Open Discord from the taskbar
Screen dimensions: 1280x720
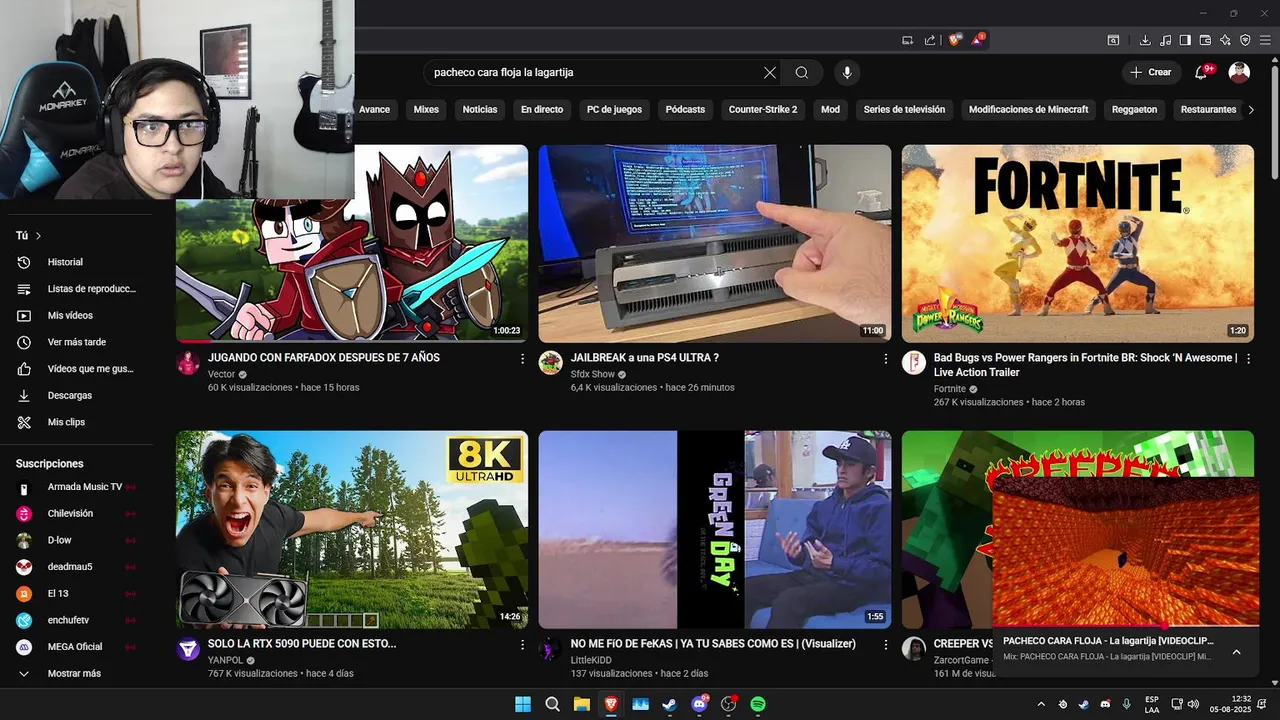point(699,704)
